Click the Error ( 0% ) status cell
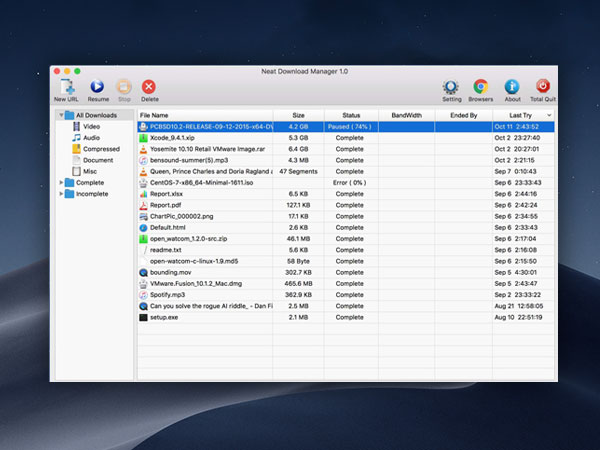The width and height of the screenshot is (600, 450). pos(349,183)
